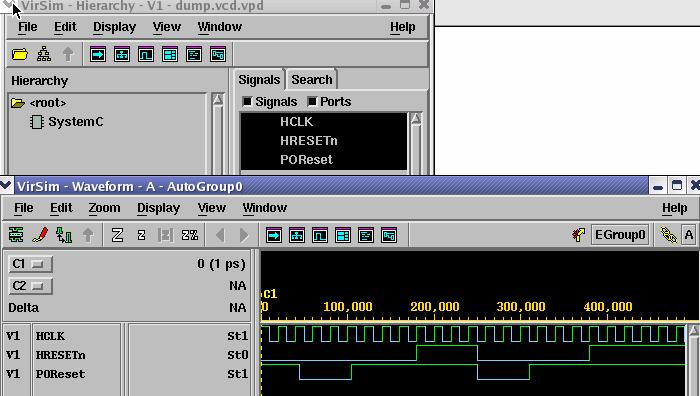Viewport: 700px width, 396px height.
Task: Click bracketed Z zoom-fit icon
Action: coord(165,235)
